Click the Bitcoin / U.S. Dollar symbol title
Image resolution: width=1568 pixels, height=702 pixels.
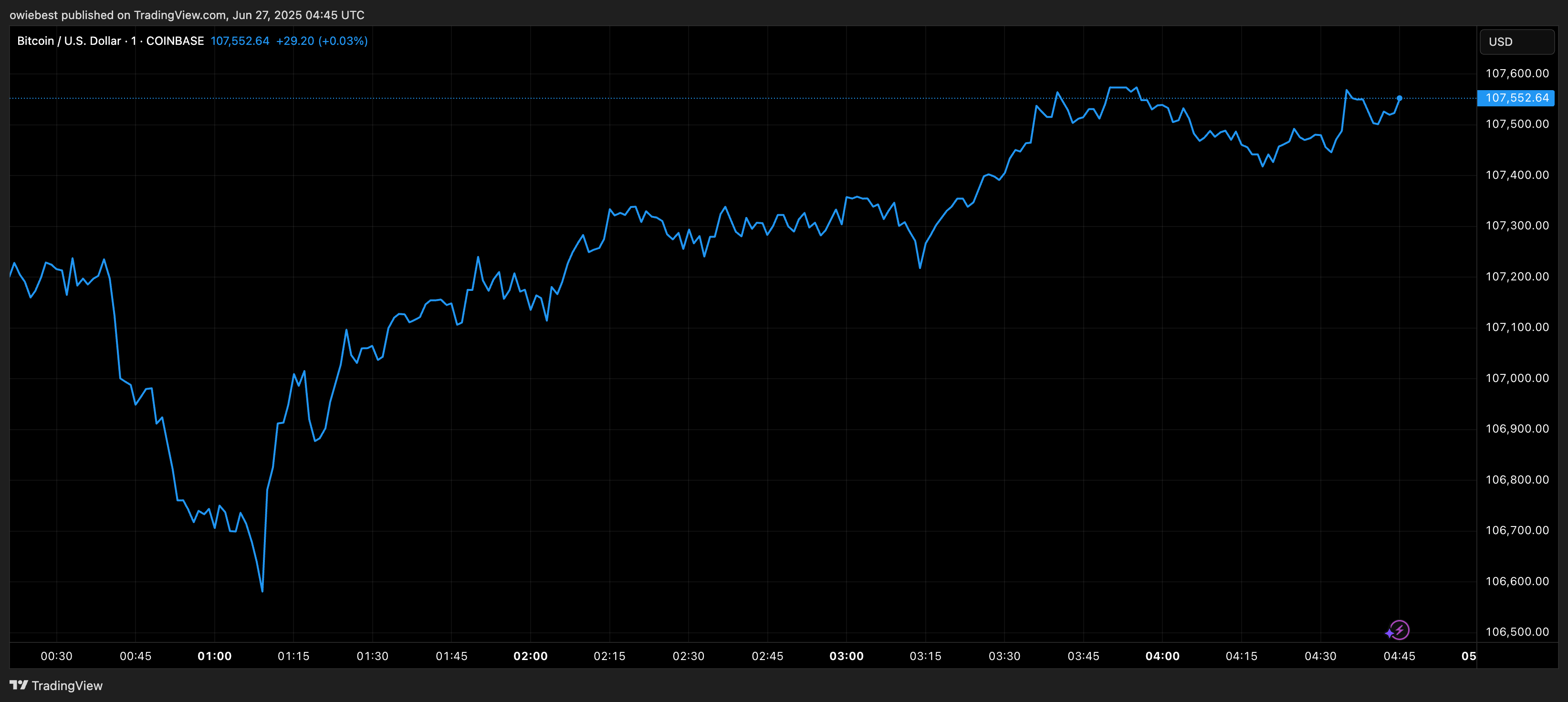[x=69, y=41]
